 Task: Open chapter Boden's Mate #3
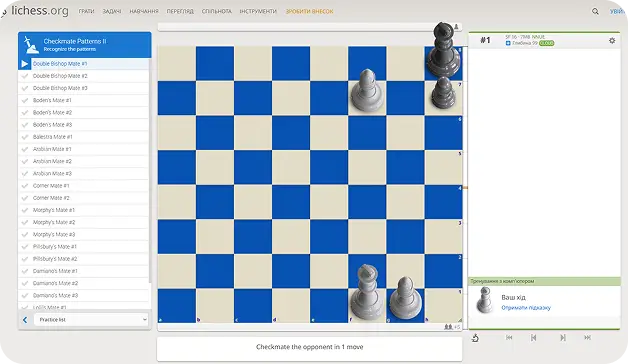pos(84,125)
